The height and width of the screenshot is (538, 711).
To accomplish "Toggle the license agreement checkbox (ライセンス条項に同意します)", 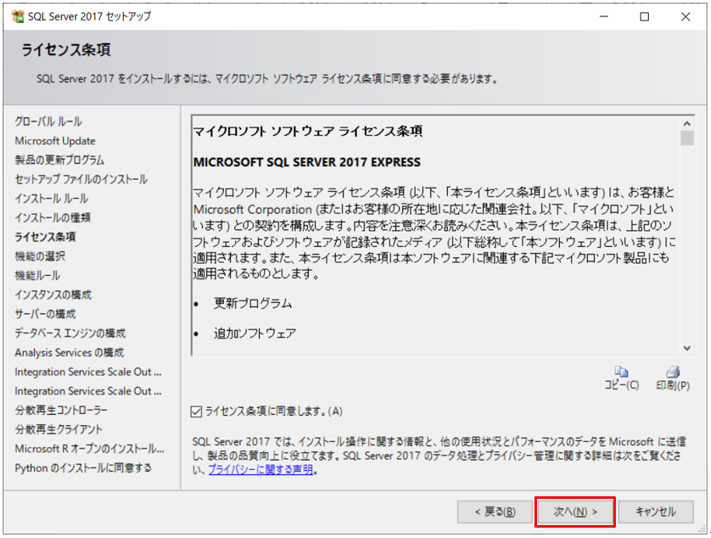I will point(196,411).
